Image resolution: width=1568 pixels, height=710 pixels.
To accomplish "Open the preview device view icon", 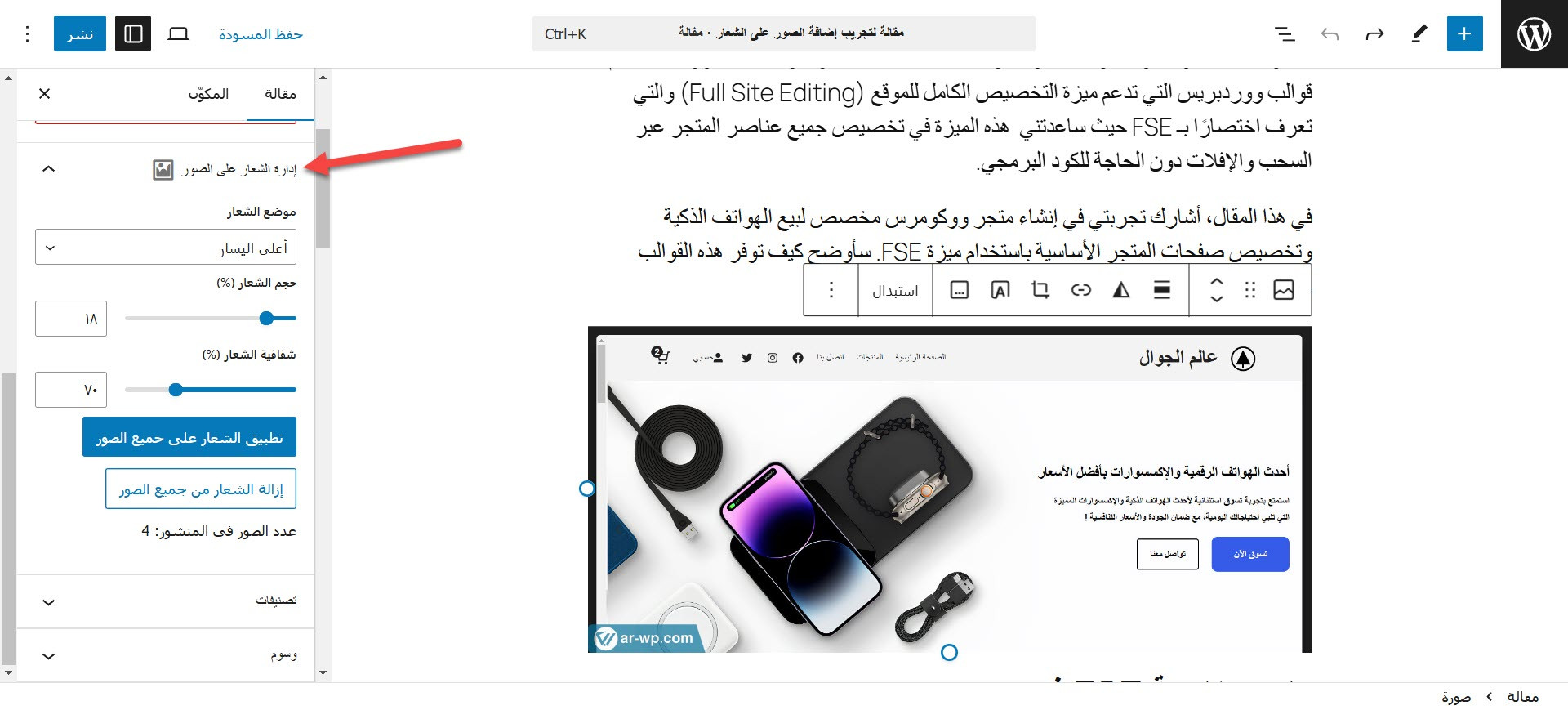I will point(178,33).
